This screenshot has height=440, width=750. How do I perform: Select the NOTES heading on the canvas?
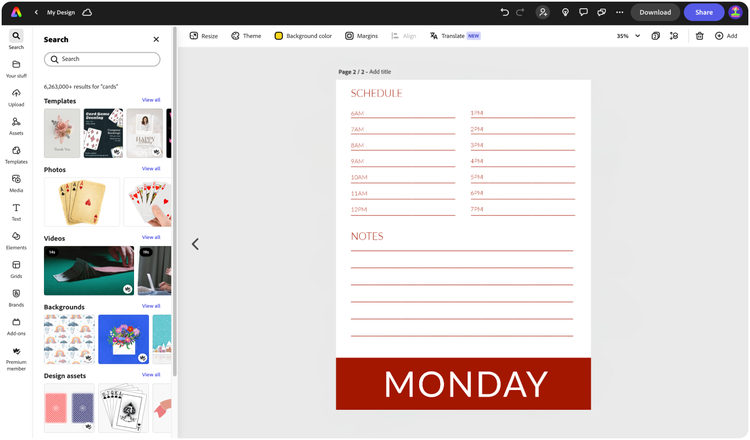point(367,236)
